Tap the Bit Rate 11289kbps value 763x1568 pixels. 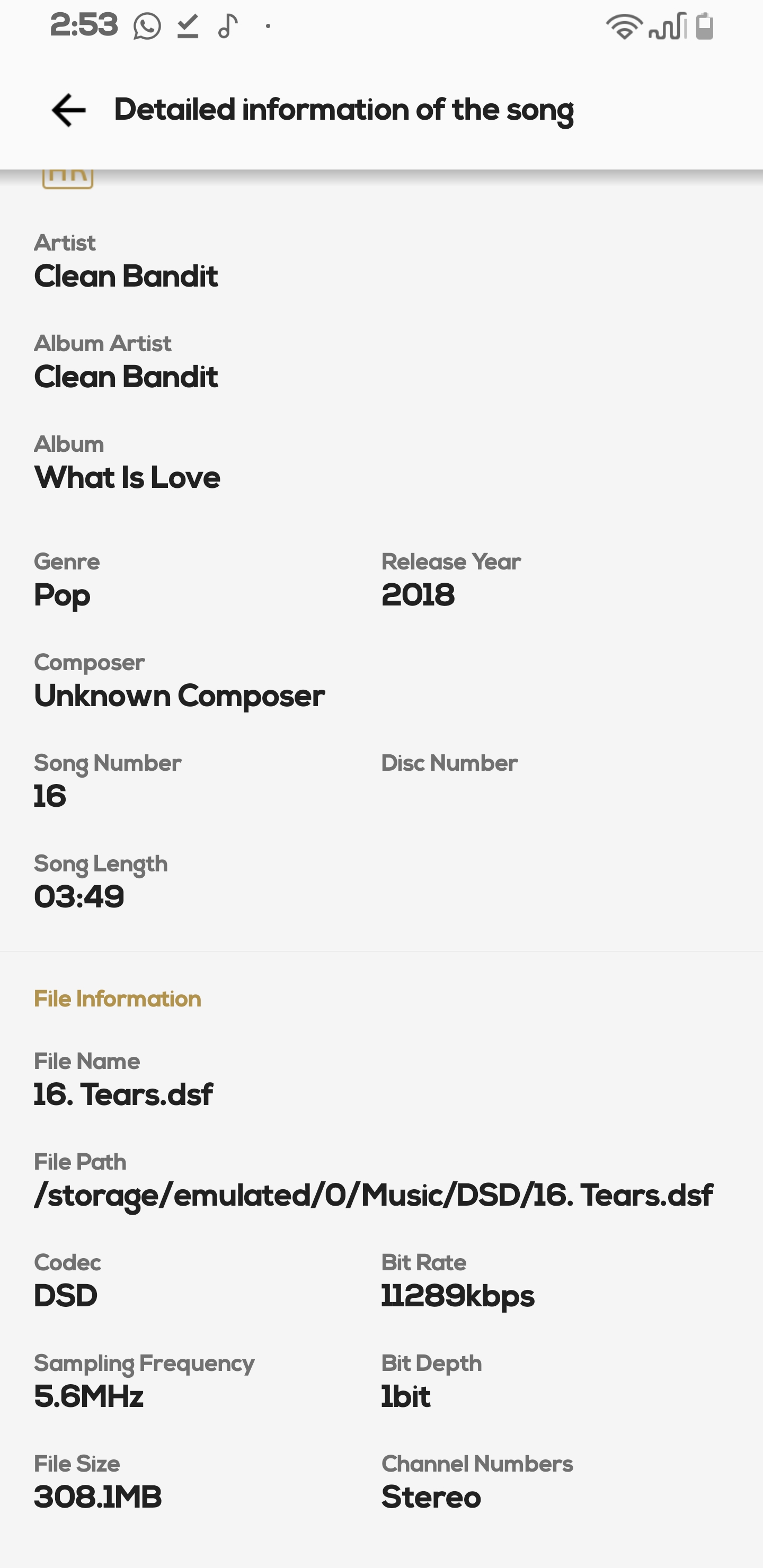[458, 1296]
